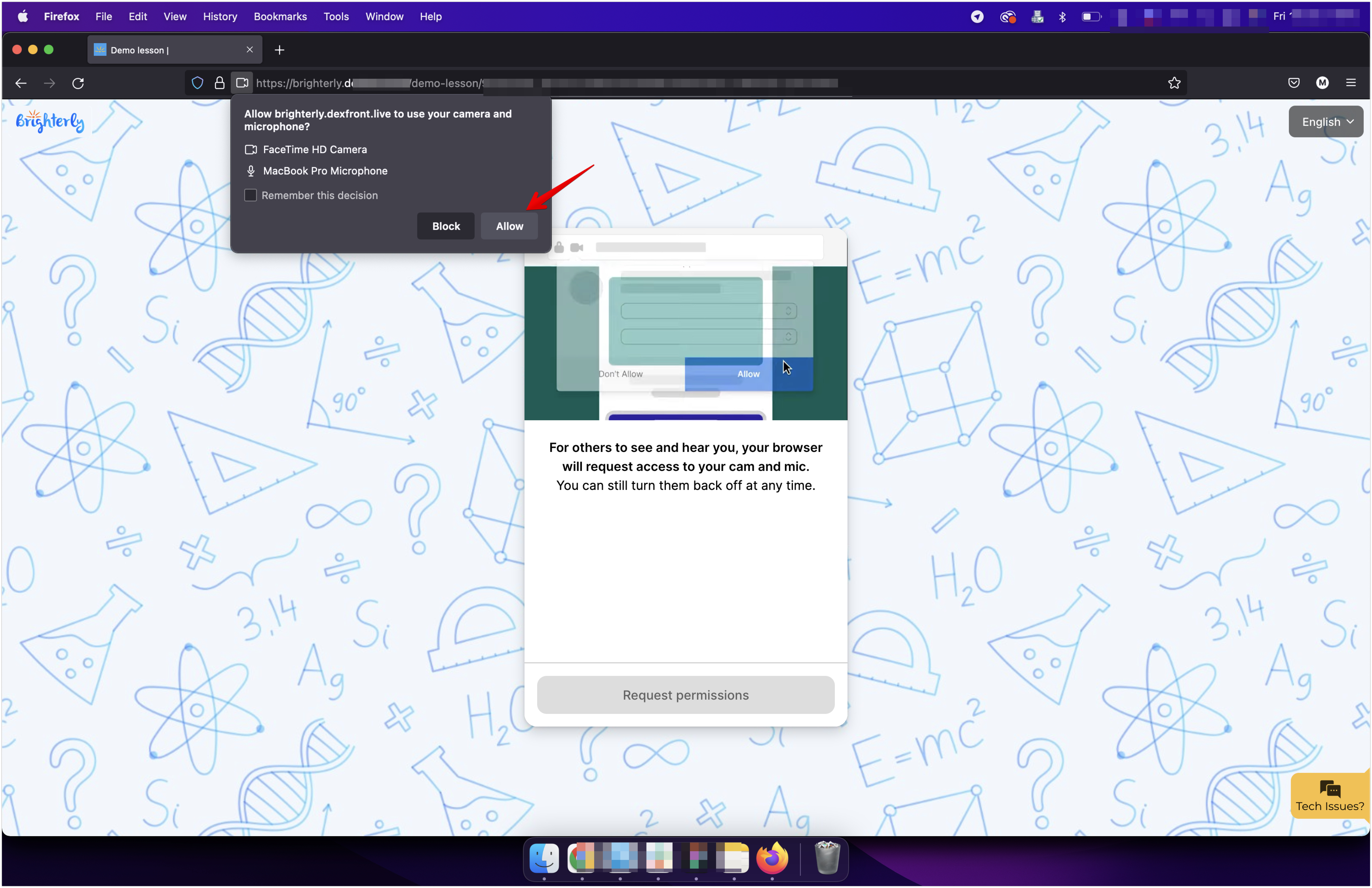This screenshot has width=1372, height=888.
Task: Open Tech Issues chat widget
Action: coord(1329,796)
